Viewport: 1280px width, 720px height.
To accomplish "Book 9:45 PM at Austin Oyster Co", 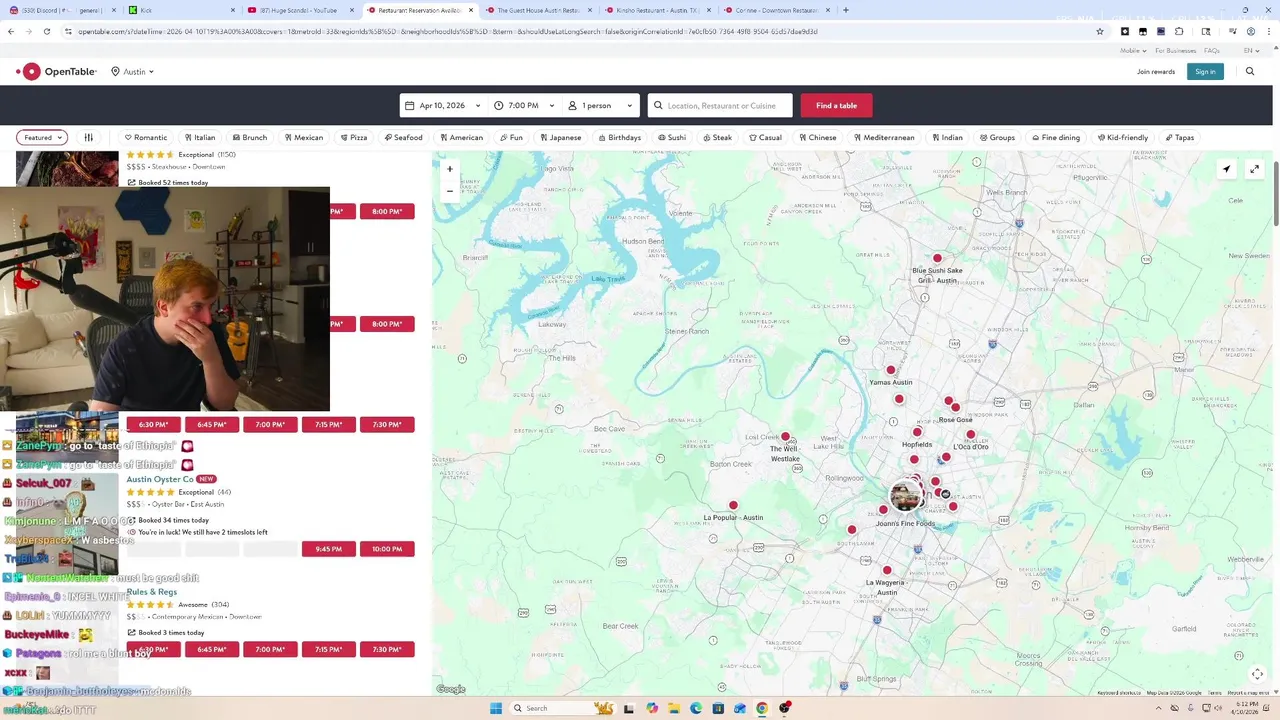I will [x=329, y=549].
